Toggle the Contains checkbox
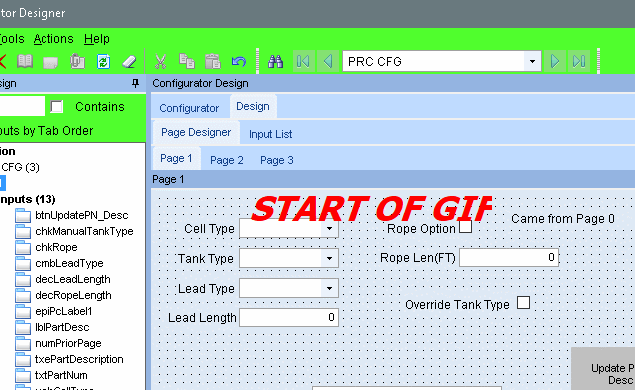 [x=57, y=107]
